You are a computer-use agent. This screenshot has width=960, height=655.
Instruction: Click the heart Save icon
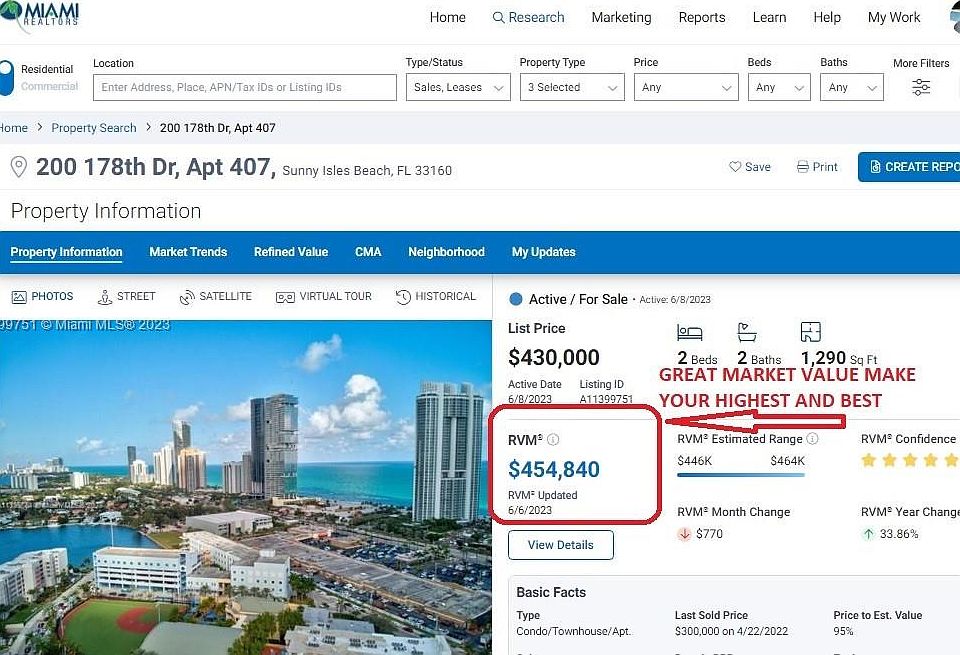point(735,167)
